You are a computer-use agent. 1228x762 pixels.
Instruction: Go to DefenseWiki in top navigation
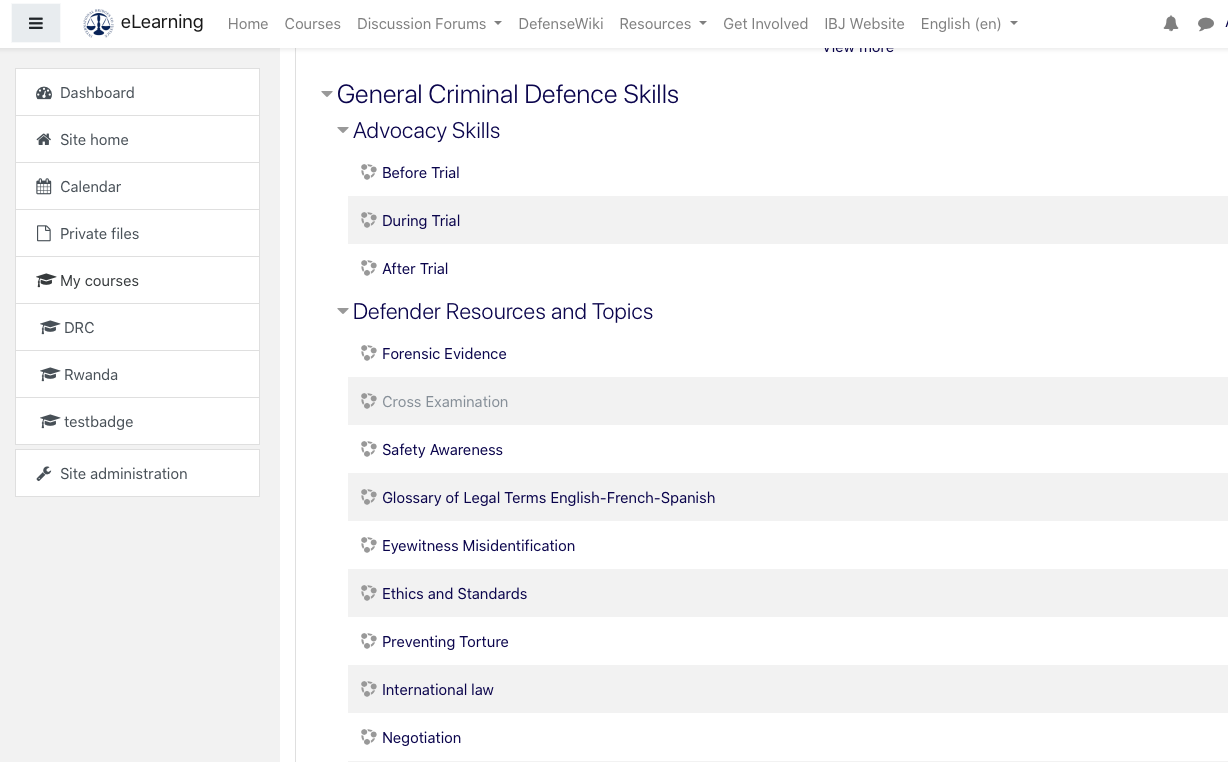click(560, 24)
